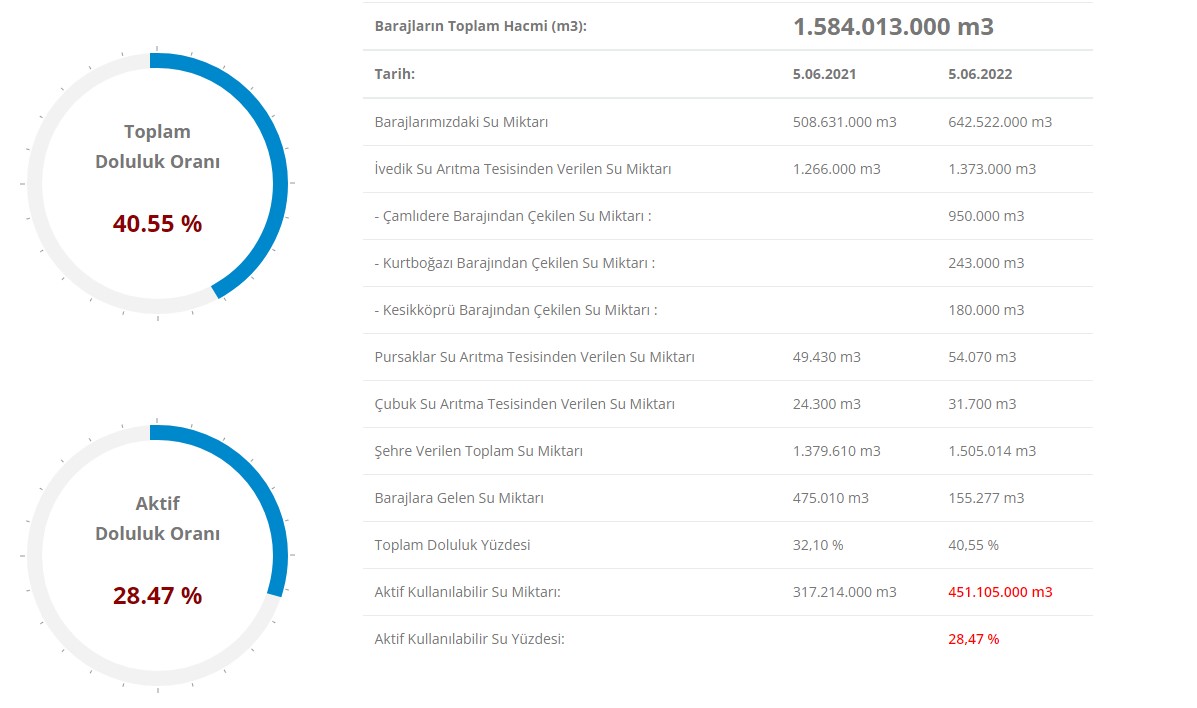Click the 40.55 % value in top gauge

pos(157,224)
